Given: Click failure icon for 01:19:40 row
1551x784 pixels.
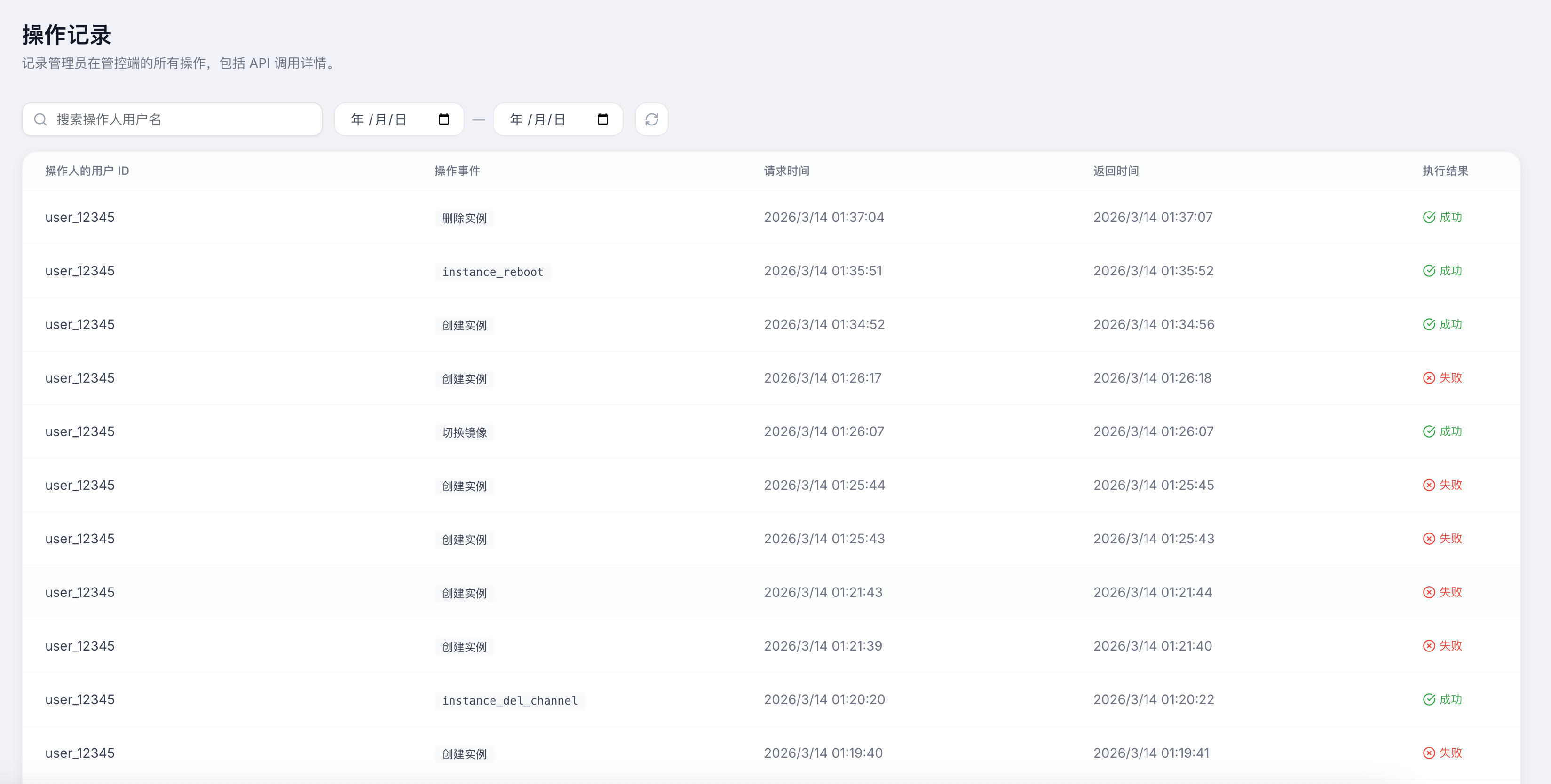Looking at the screenshot, I should (1429, 753).
